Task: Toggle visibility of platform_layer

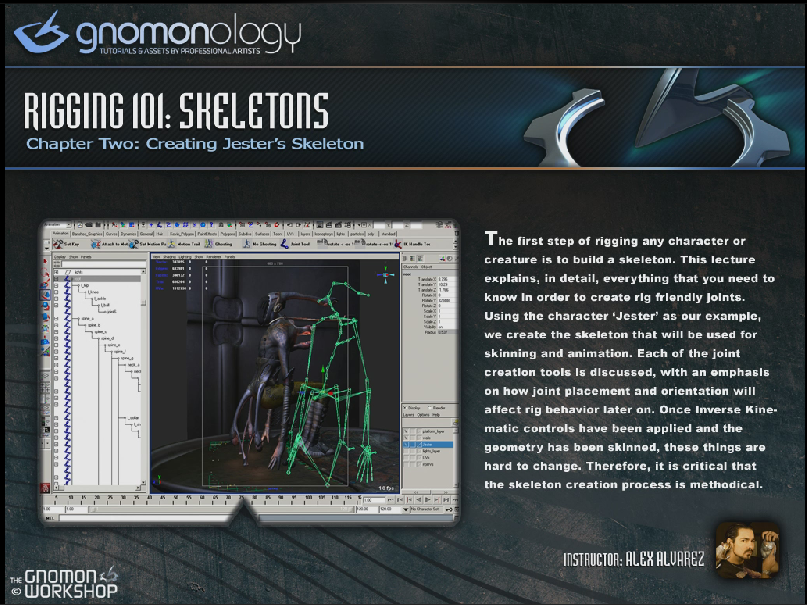Action: [x=406, y=431]
